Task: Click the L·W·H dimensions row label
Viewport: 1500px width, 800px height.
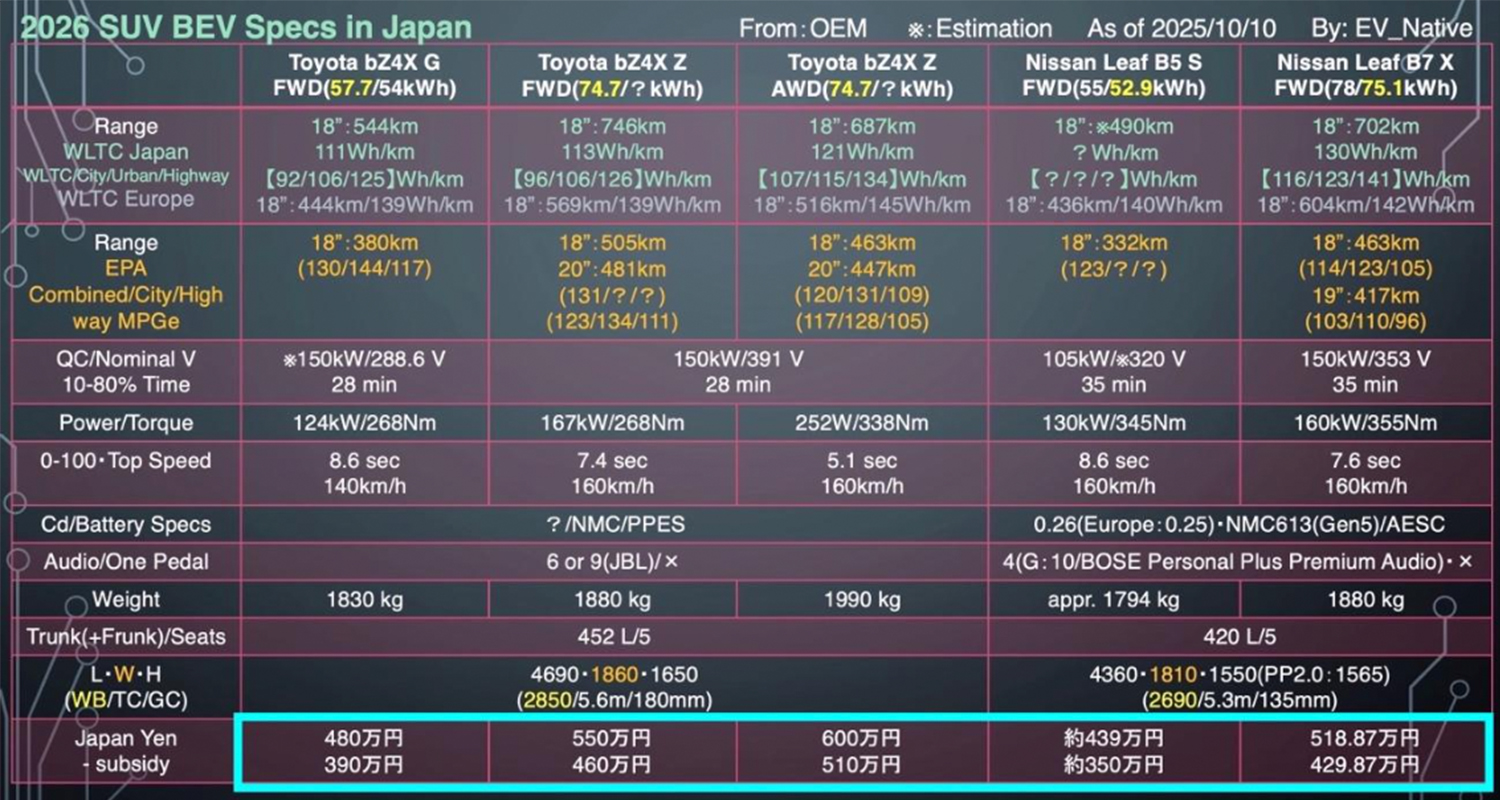Action: tap(124, 687)
